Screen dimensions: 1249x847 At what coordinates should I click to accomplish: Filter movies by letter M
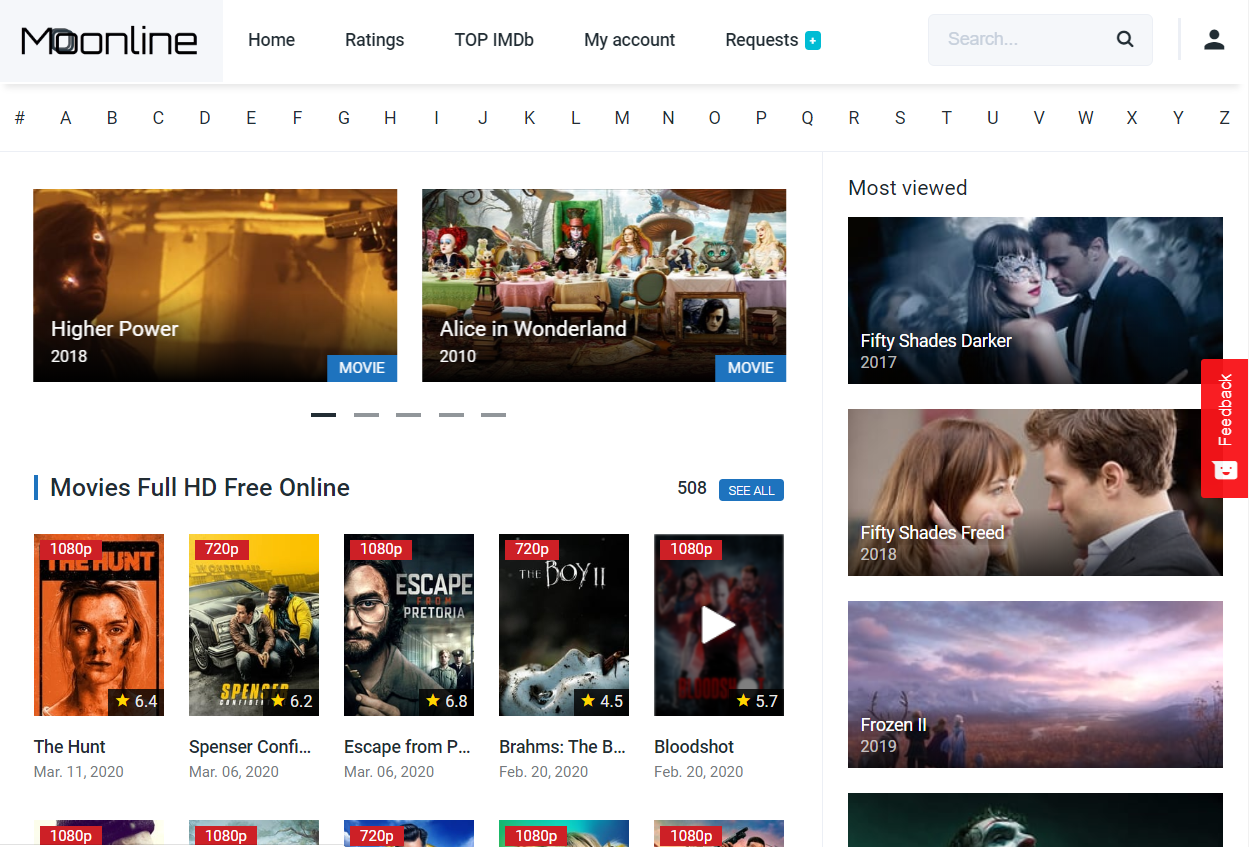click(622, 118)
